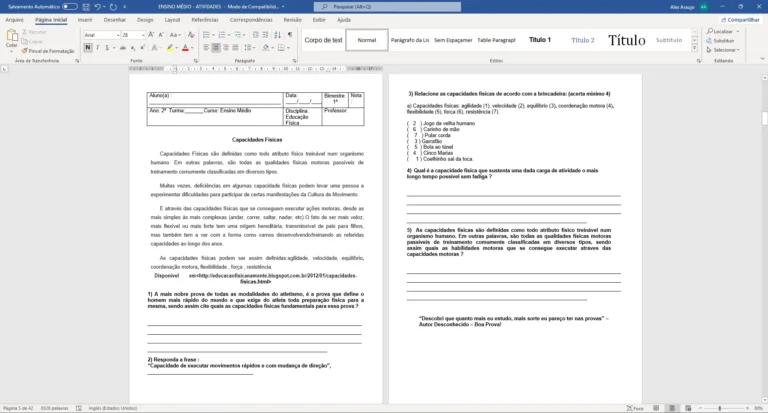Viewport: 768px width, 413px height.
Task: Open the user account avatar AA
Action: coord(704,7)
